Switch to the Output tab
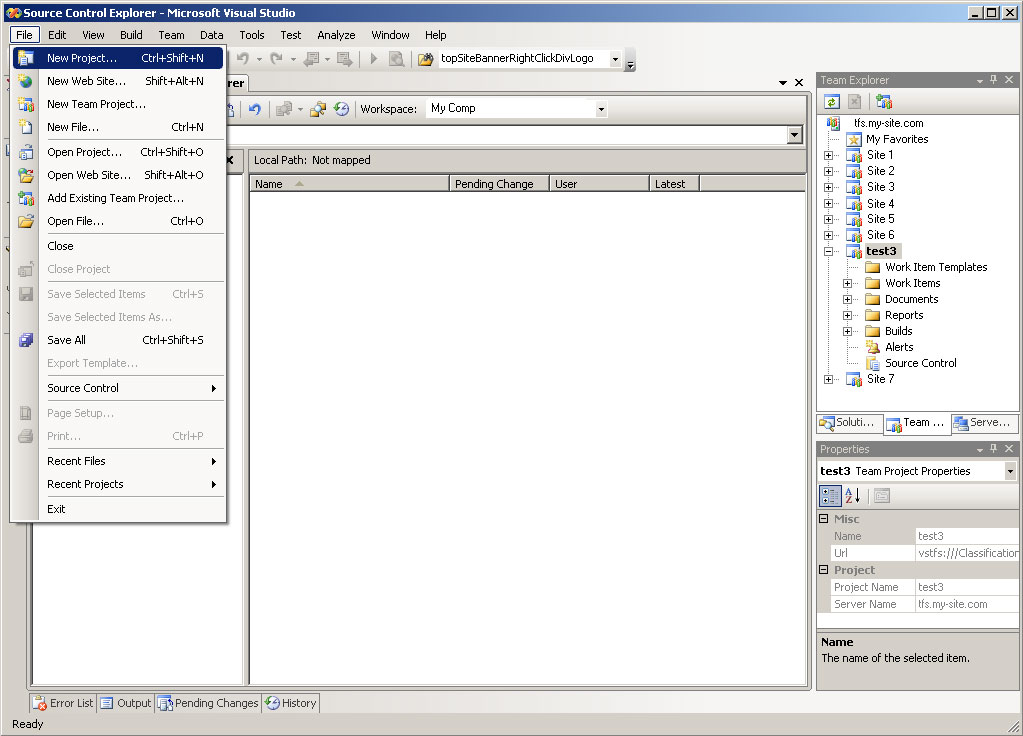Image resolution: width=1023 pixels, height=736 pixels. (x=126, y=703)
